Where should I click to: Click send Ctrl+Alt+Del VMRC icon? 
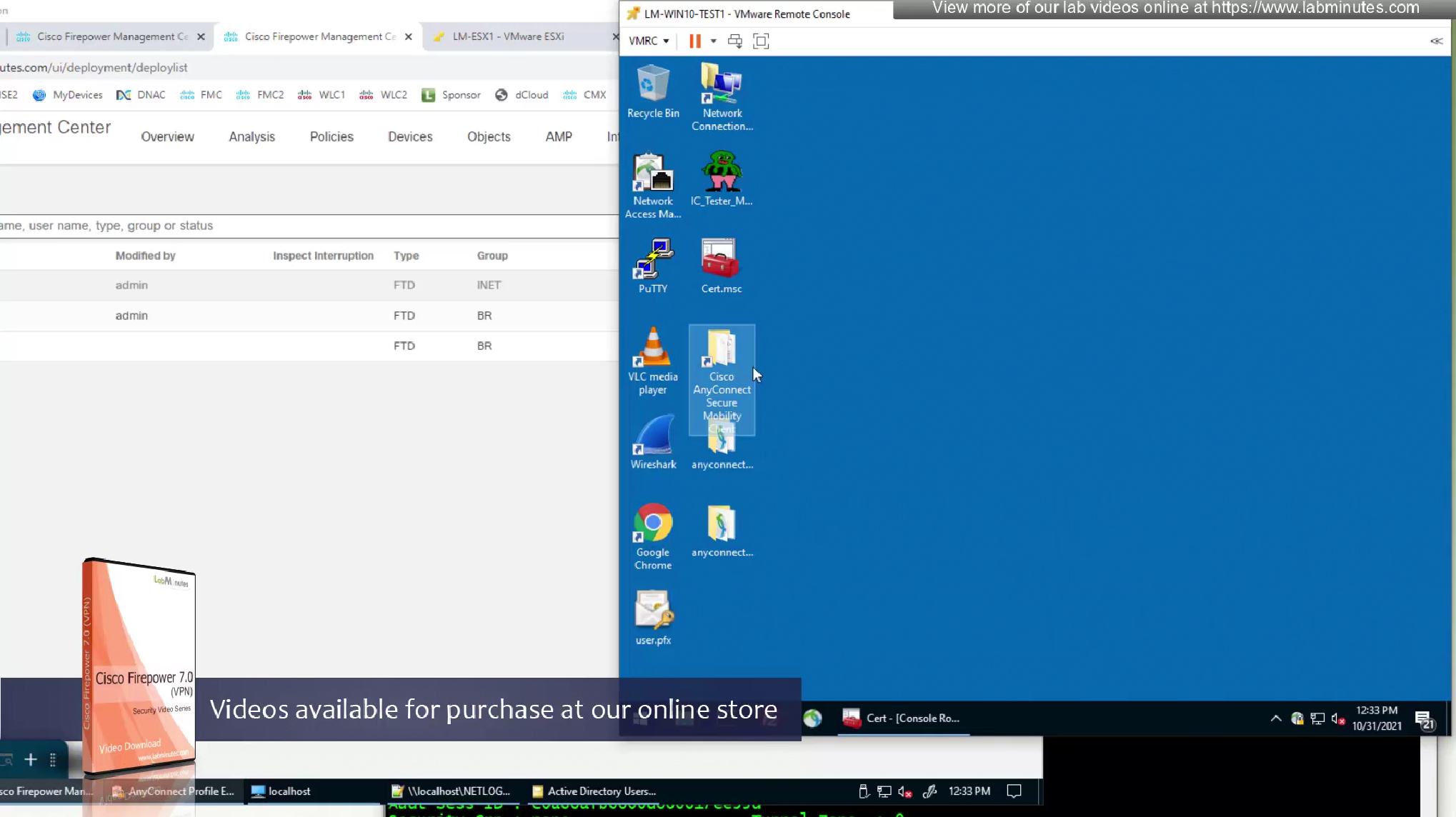(734, 41)
